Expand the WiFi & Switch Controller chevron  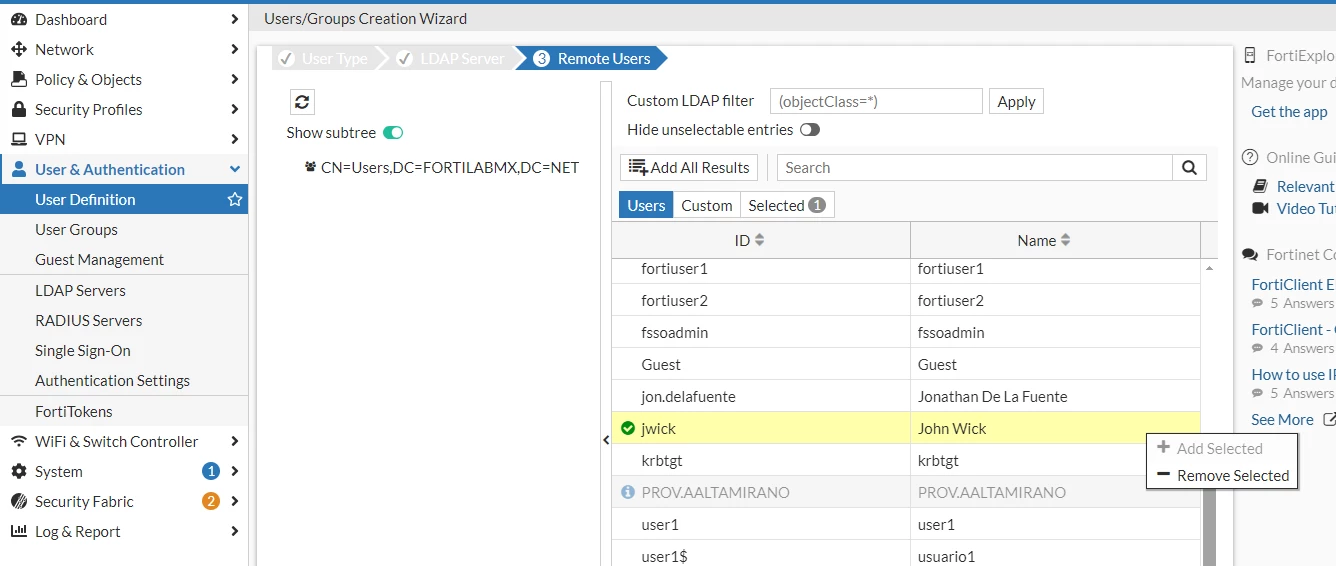click(234, 441)
